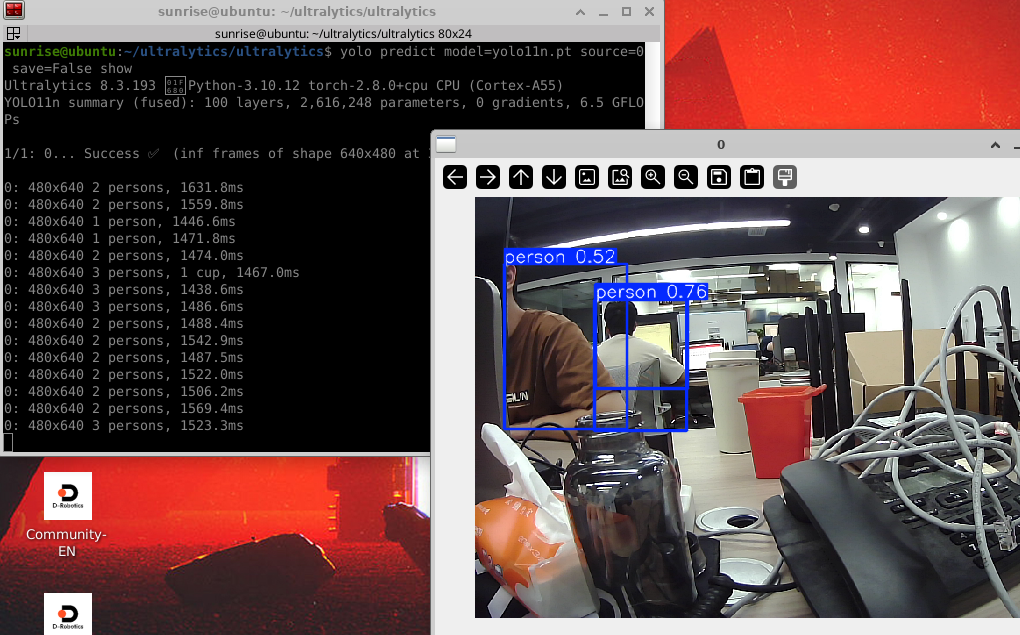The width and height of the screenshot is (1020, 635).
Task: Click the terminal line ending in 1559.8ms
Action: tap(124, 204)
